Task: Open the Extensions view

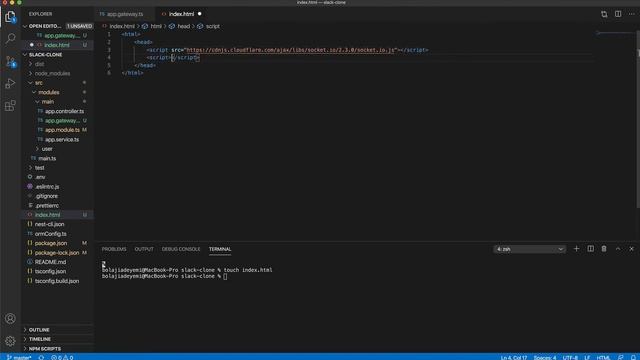Action: tap(10, 106)
